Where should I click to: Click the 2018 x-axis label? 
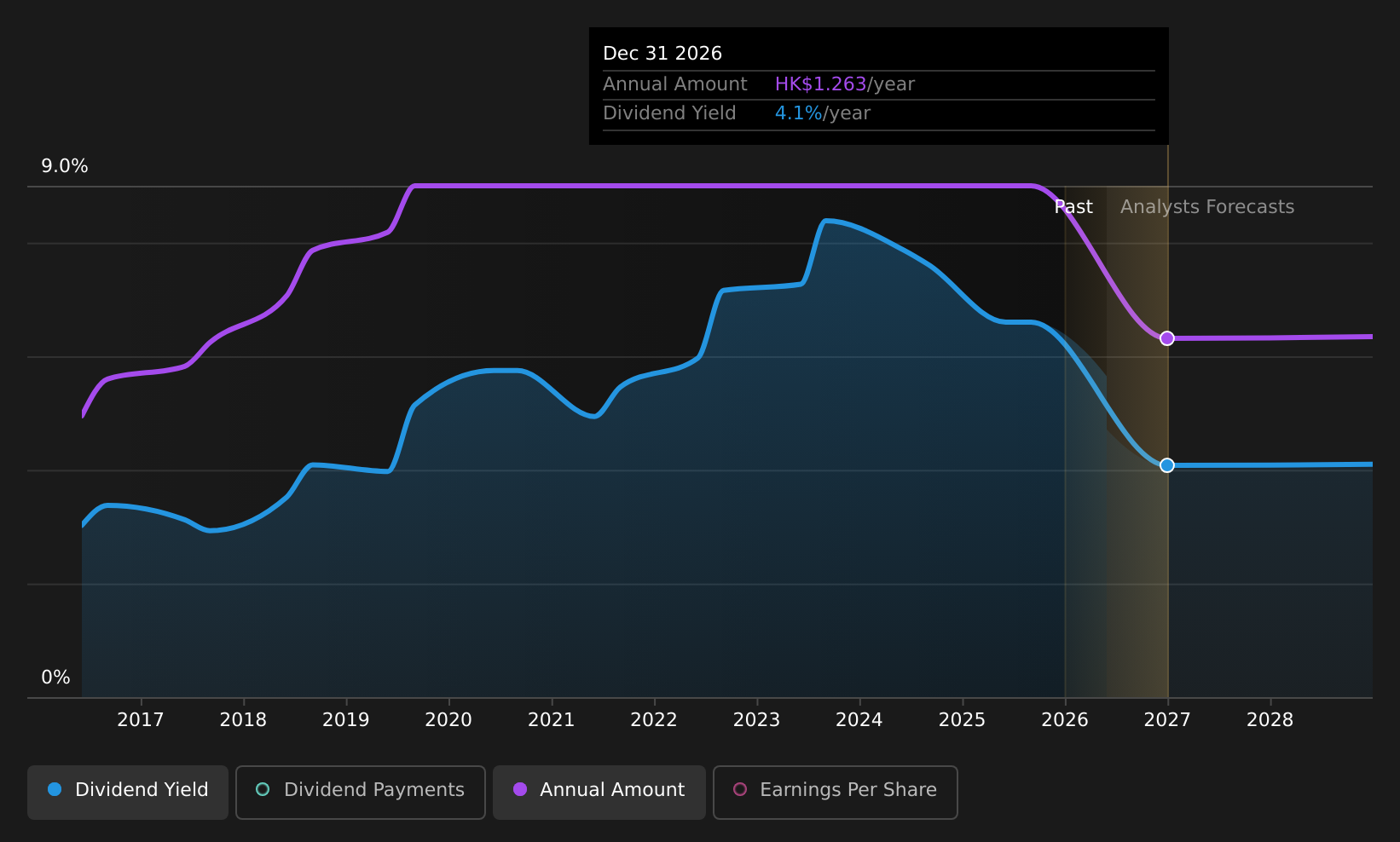point(244,720)
